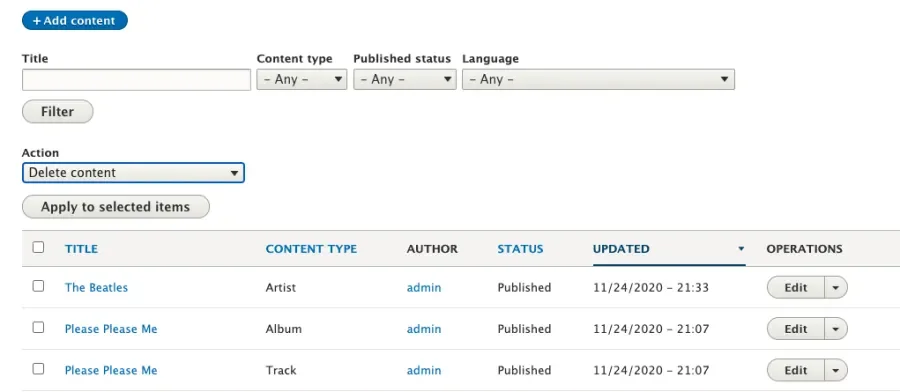Sort table by Title column
Screen dimensions: 900x392
(81, 249)
